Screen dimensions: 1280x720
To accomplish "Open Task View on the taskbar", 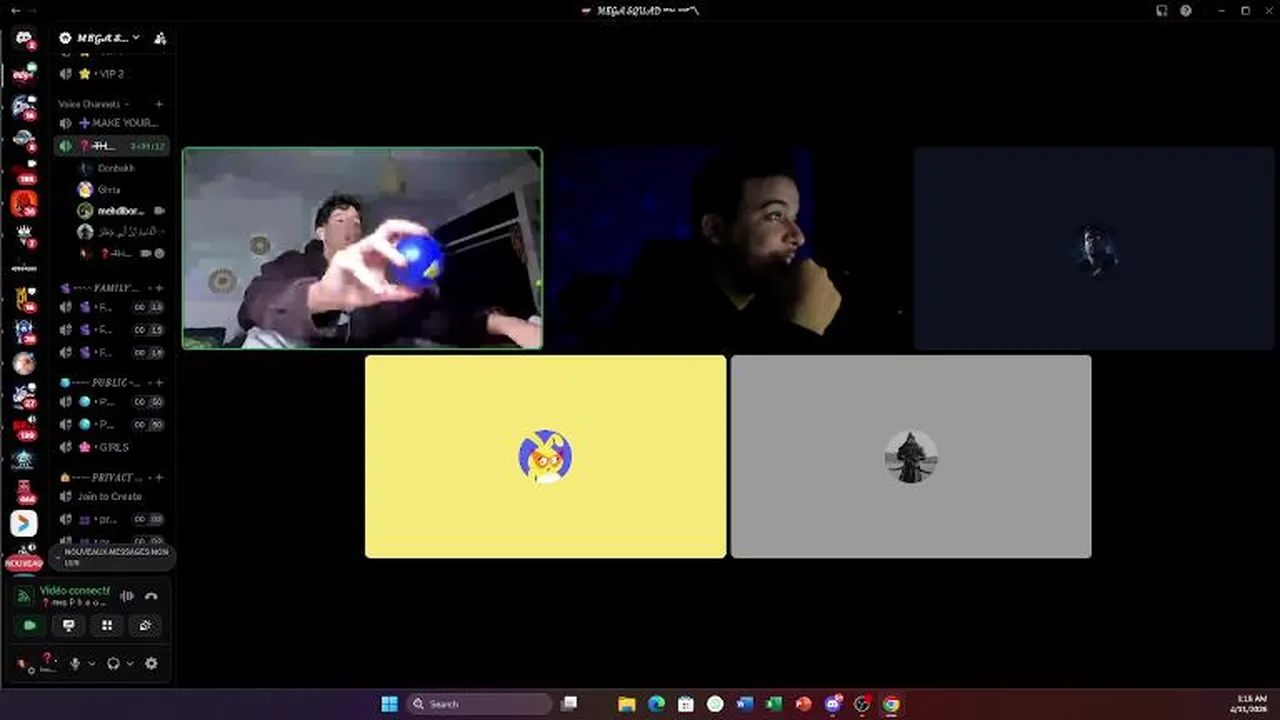I will click(x=569, y=704).
